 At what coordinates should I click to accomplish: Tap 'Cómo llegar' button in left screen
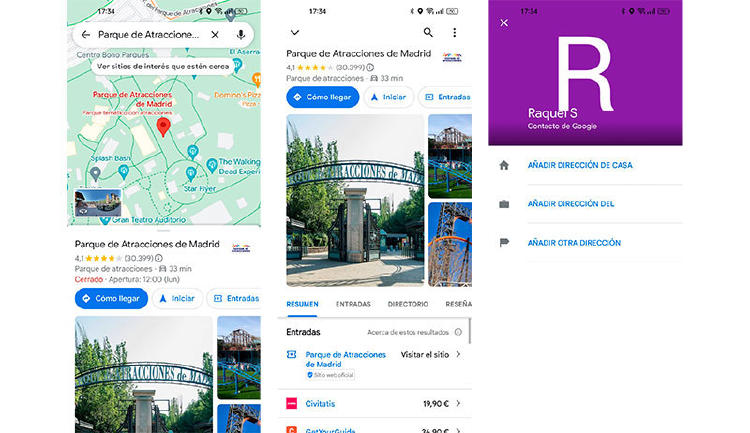click(x=111, y=299)
